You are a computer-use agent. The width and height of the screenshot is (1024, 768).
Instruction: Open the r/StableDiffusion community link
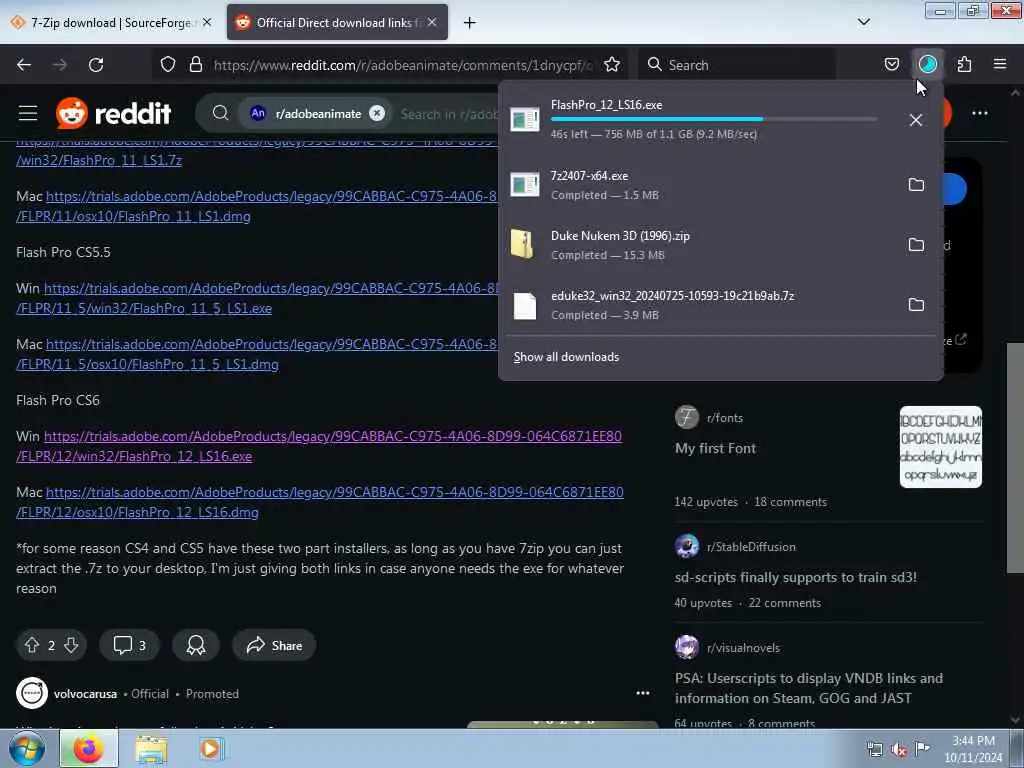pos(751,547)
